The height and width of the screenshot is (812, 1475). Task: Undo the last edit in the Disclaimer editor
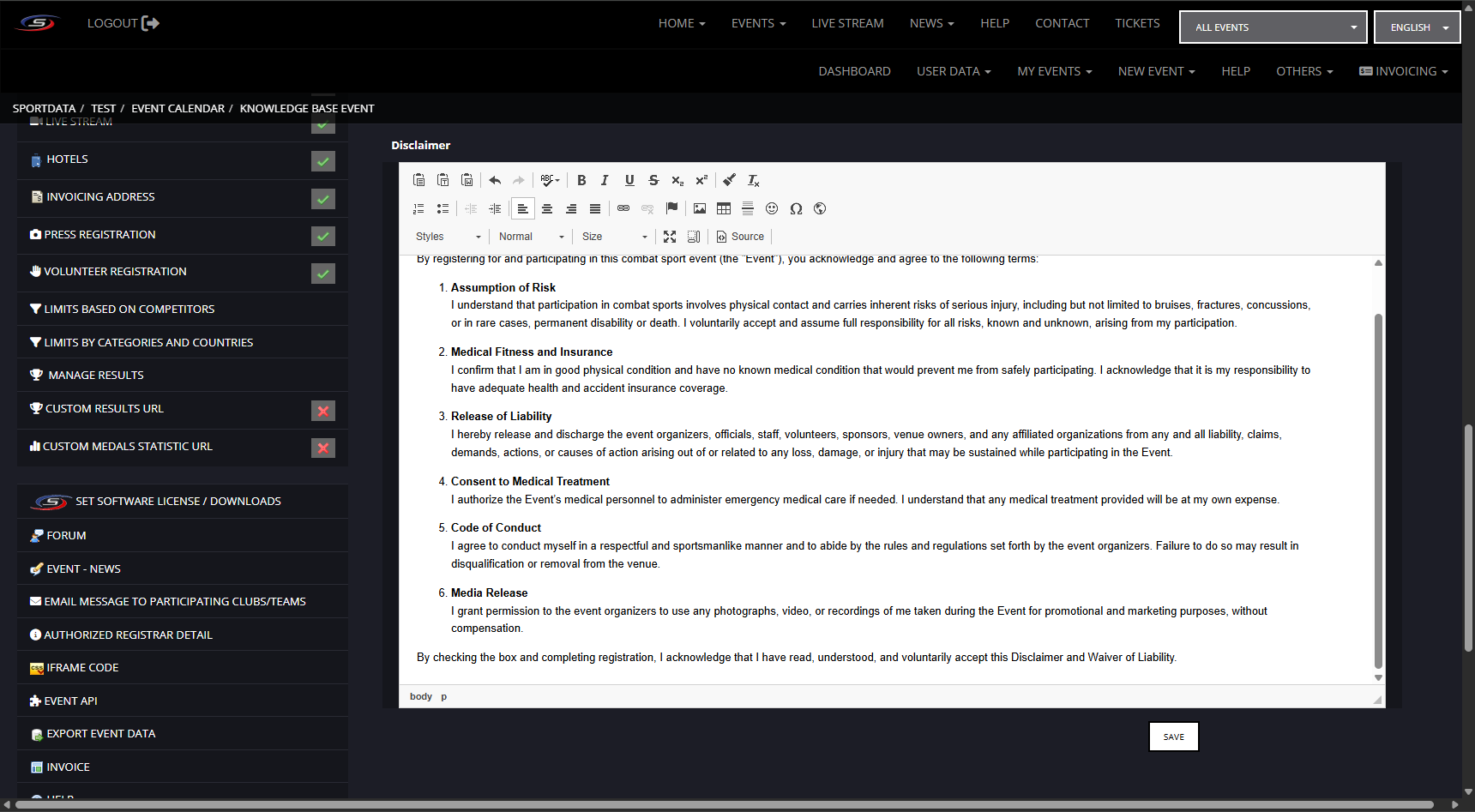tap(495, 180)
